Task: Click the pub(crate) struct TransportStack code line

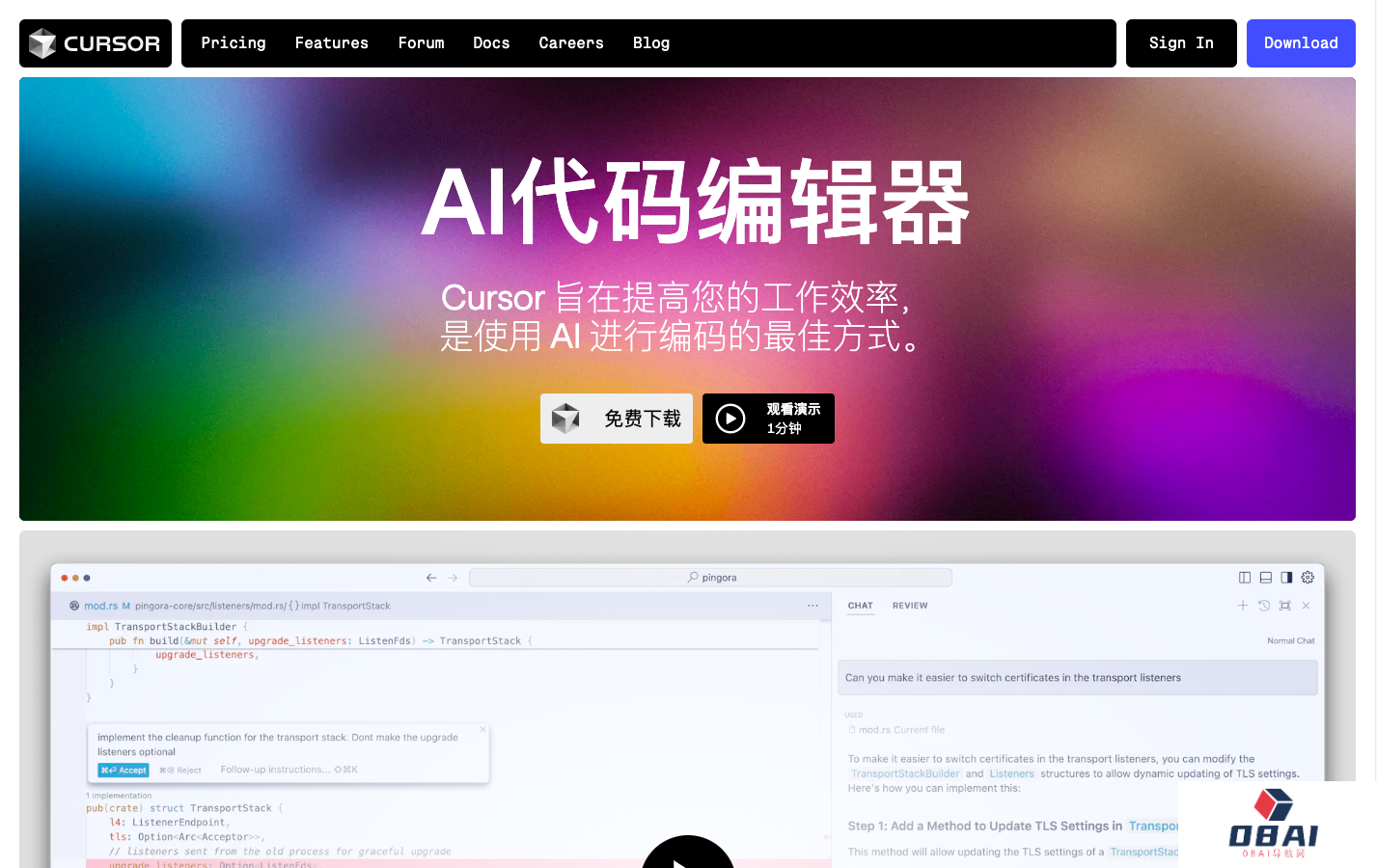Action: tap(184, 808)
